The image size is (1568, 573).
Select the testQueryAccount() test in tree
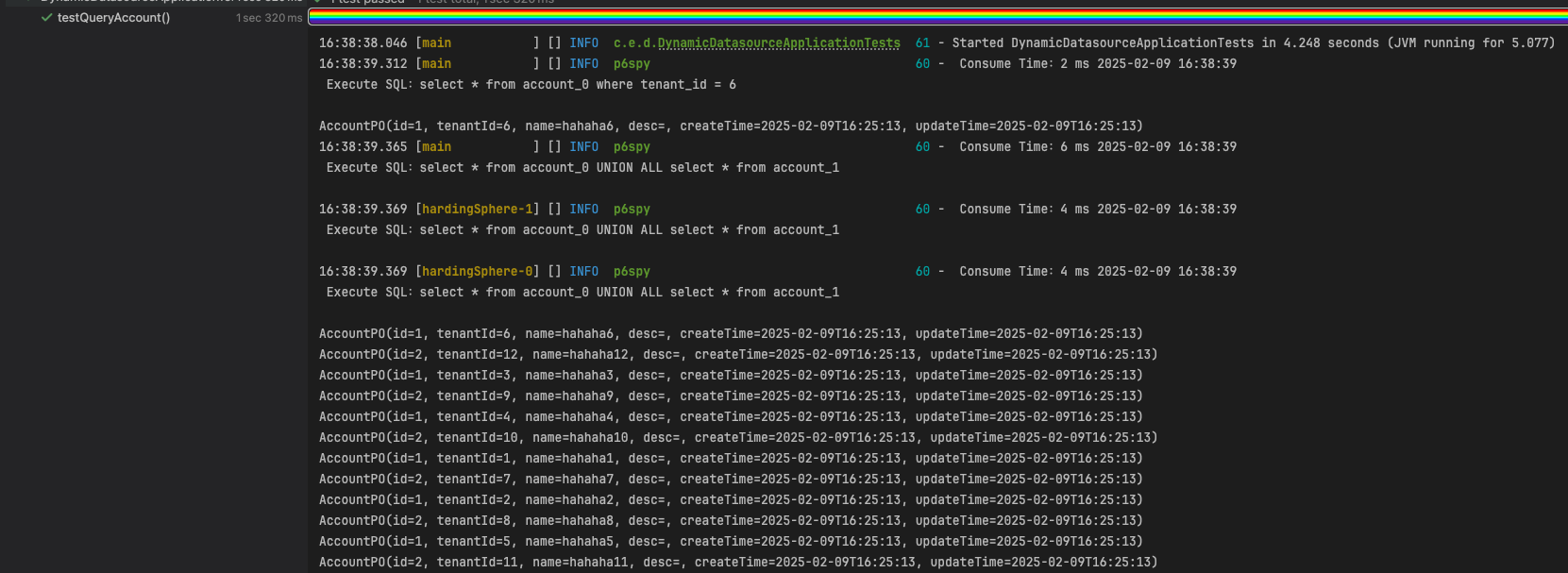113,18
